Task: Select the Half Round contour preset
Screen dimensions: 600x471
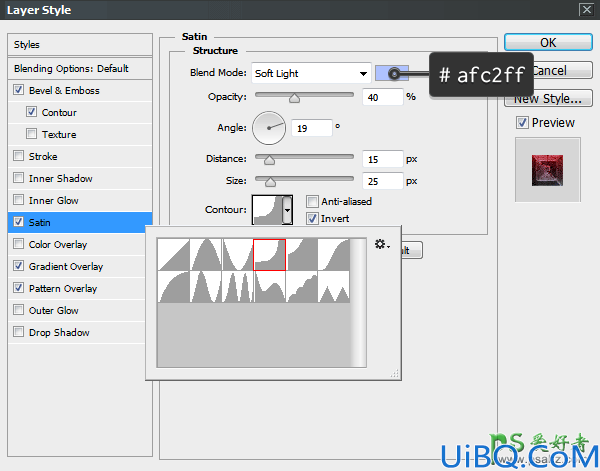Action: pyautogui.click(x=173, y=287)
